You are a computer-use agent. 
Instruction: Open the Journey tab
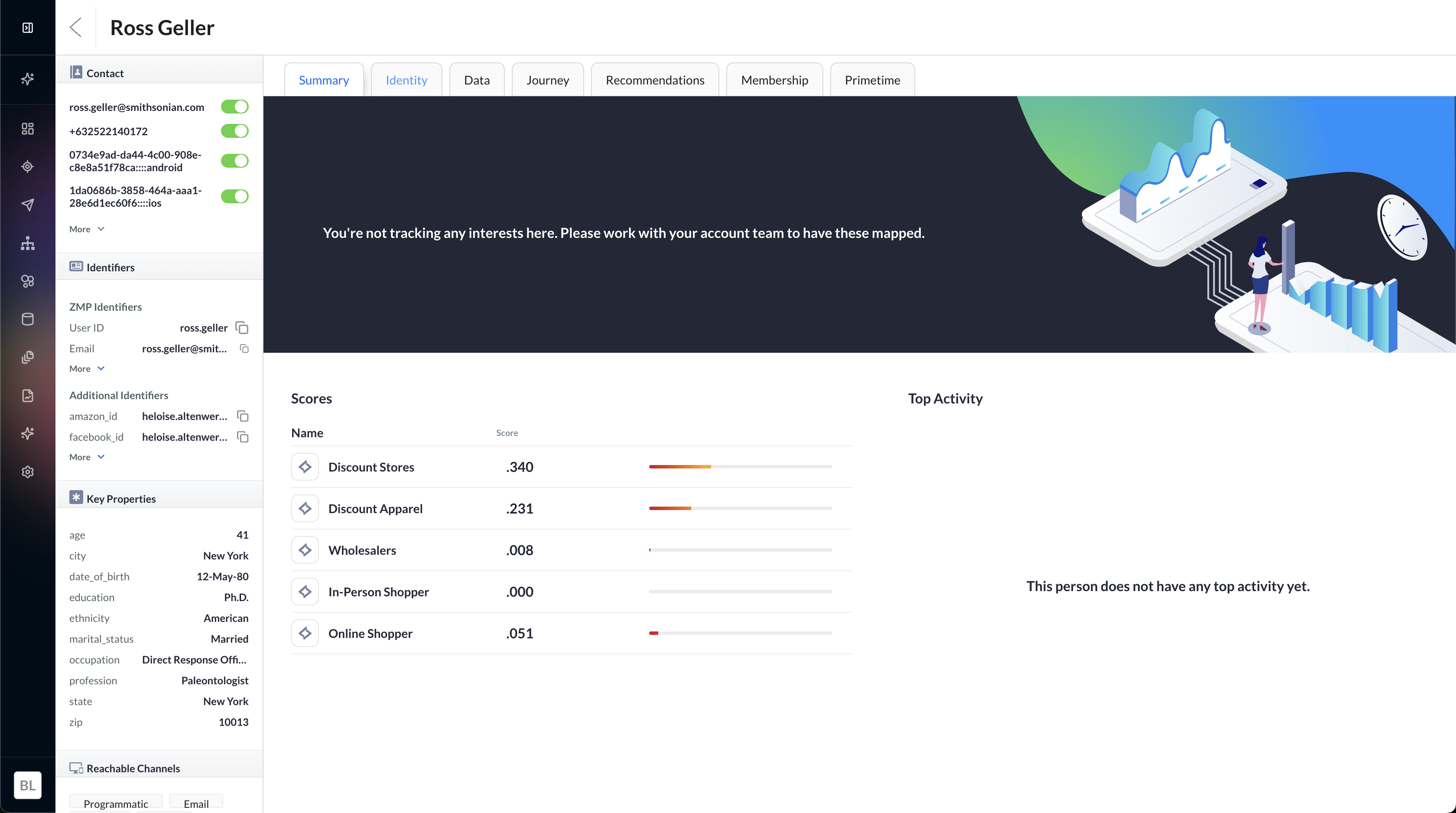(x=547, y=80)
